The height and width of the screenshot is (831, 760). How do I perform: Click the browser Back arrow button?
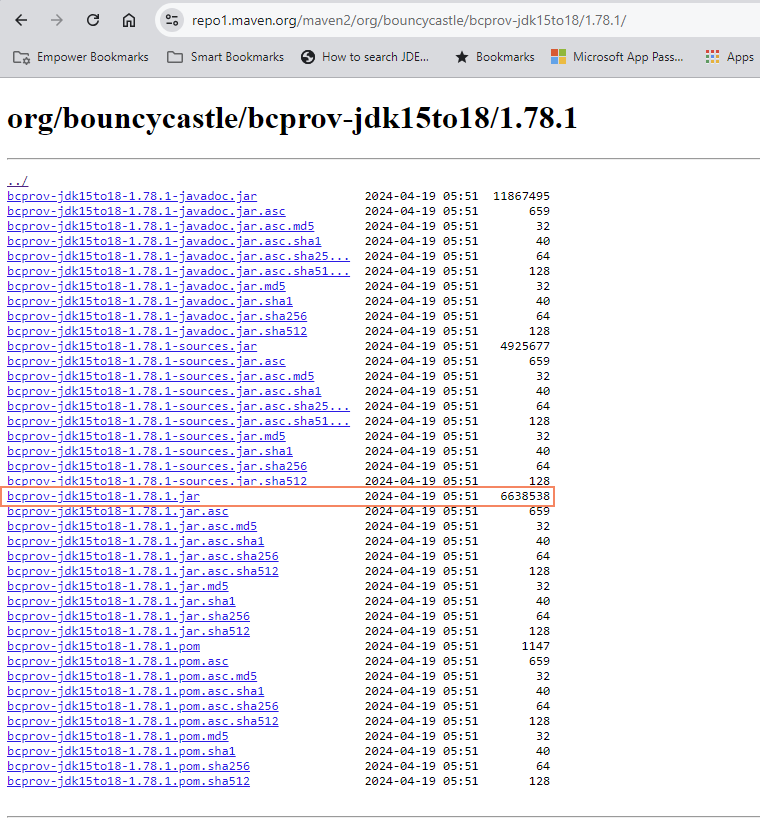coord(21,20)
